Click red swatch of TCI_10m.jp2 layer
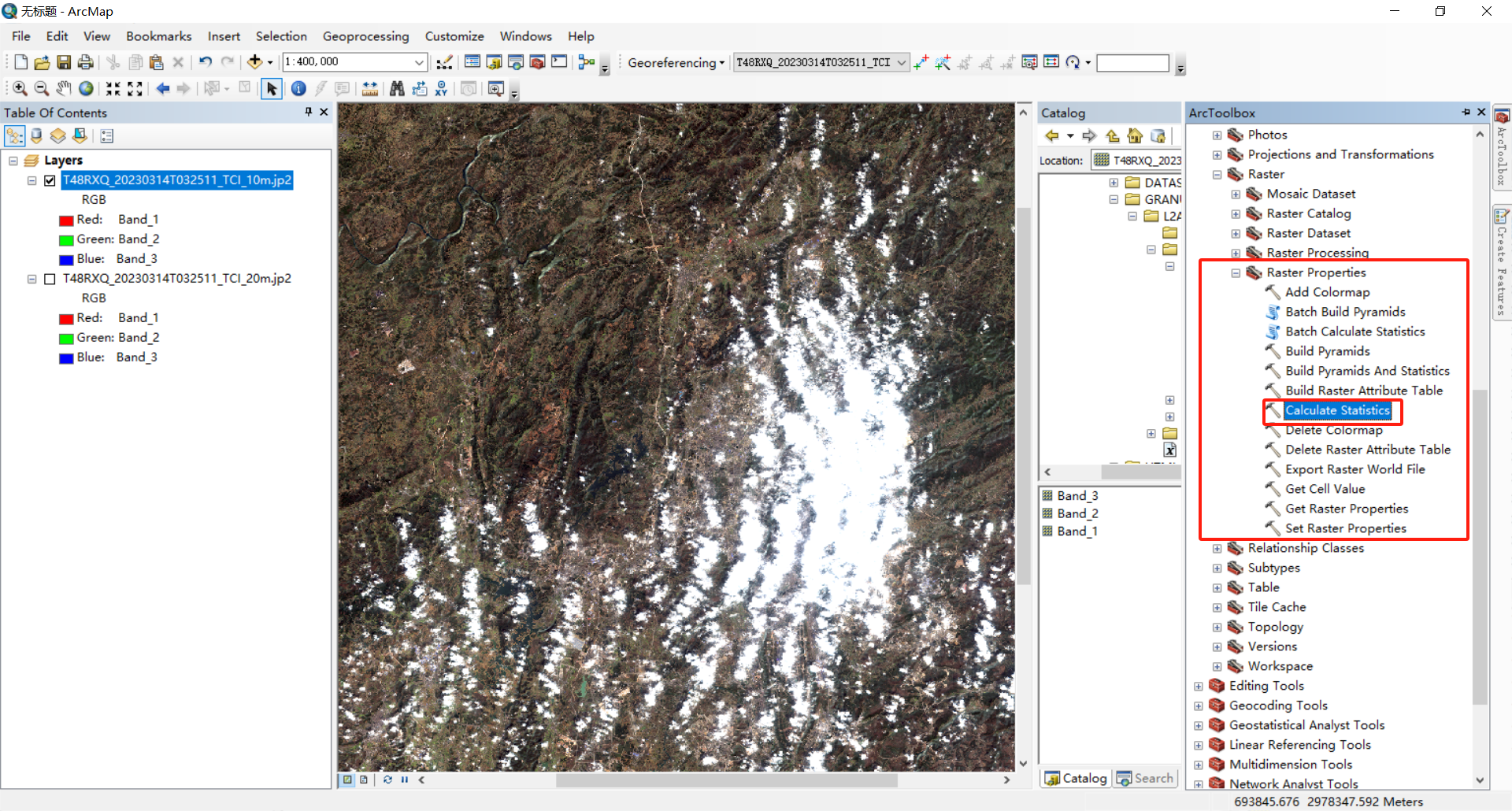This screenshot has width=1512, height=811. 66,220
